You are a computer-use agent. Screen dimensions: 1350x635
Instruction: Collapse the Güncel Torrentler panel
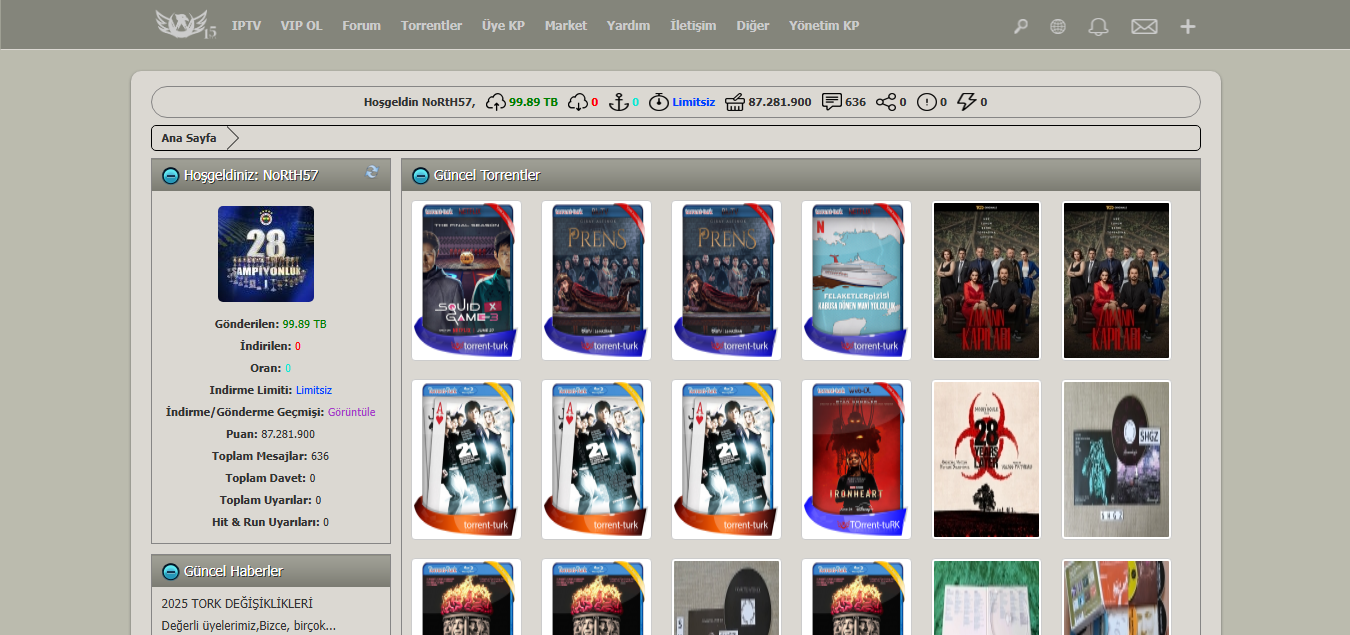(x=421, y=176)
